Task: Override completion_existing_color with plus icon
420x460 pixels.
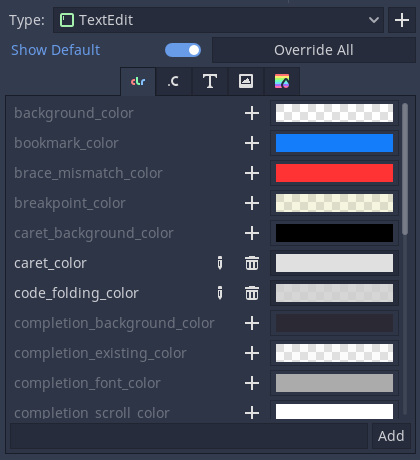Action: pyautogui.click(x=252, y=353)
